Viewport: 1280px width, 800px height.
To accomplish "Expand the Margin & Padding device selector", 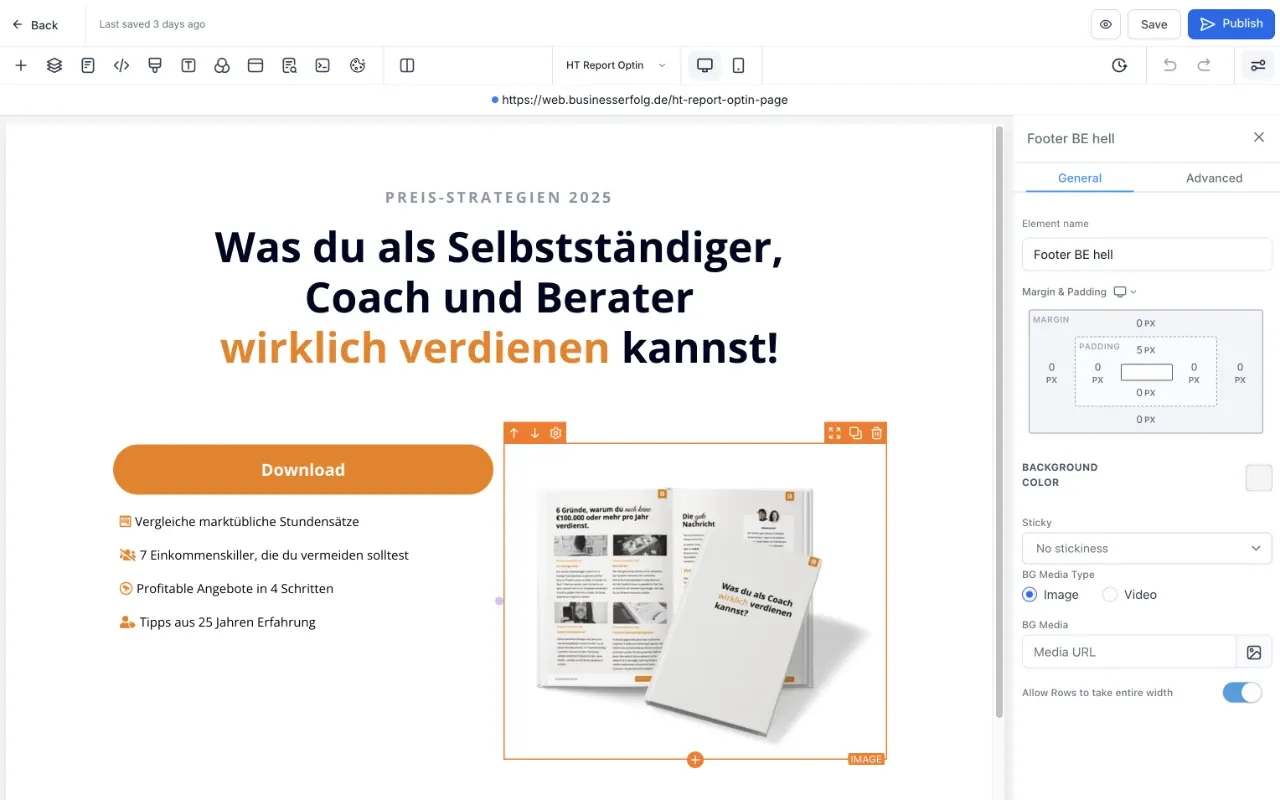I will [x=1125, y=291].
